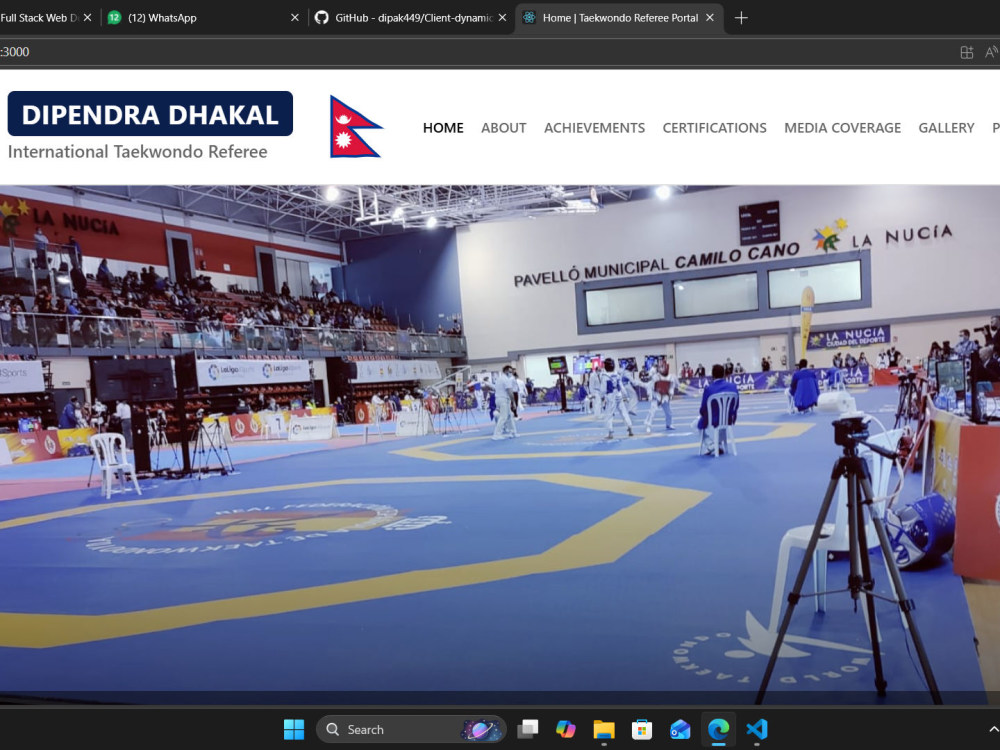Viewport: 1000px width, 750px height.
Task: Go to the CERTIFICATIONS page
Action: 714,128
